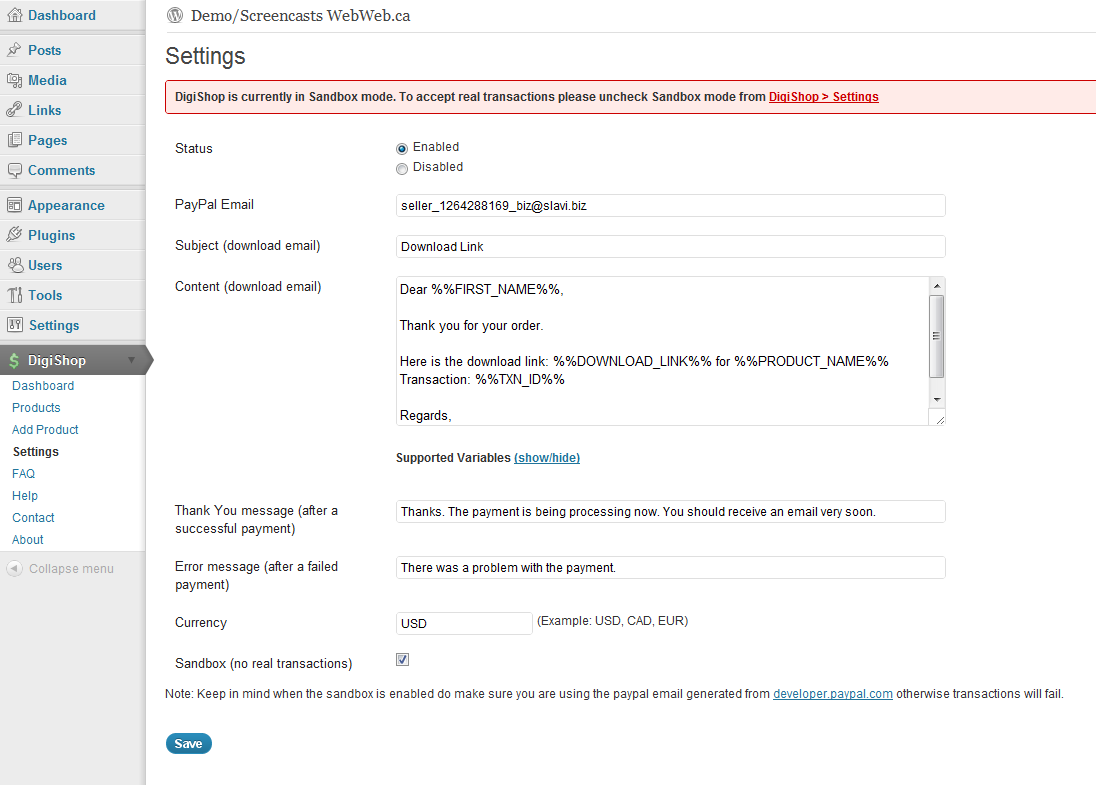1096x785 pixels.
Task: Open the Appearance menu
Action: click(x=66, y=206)
